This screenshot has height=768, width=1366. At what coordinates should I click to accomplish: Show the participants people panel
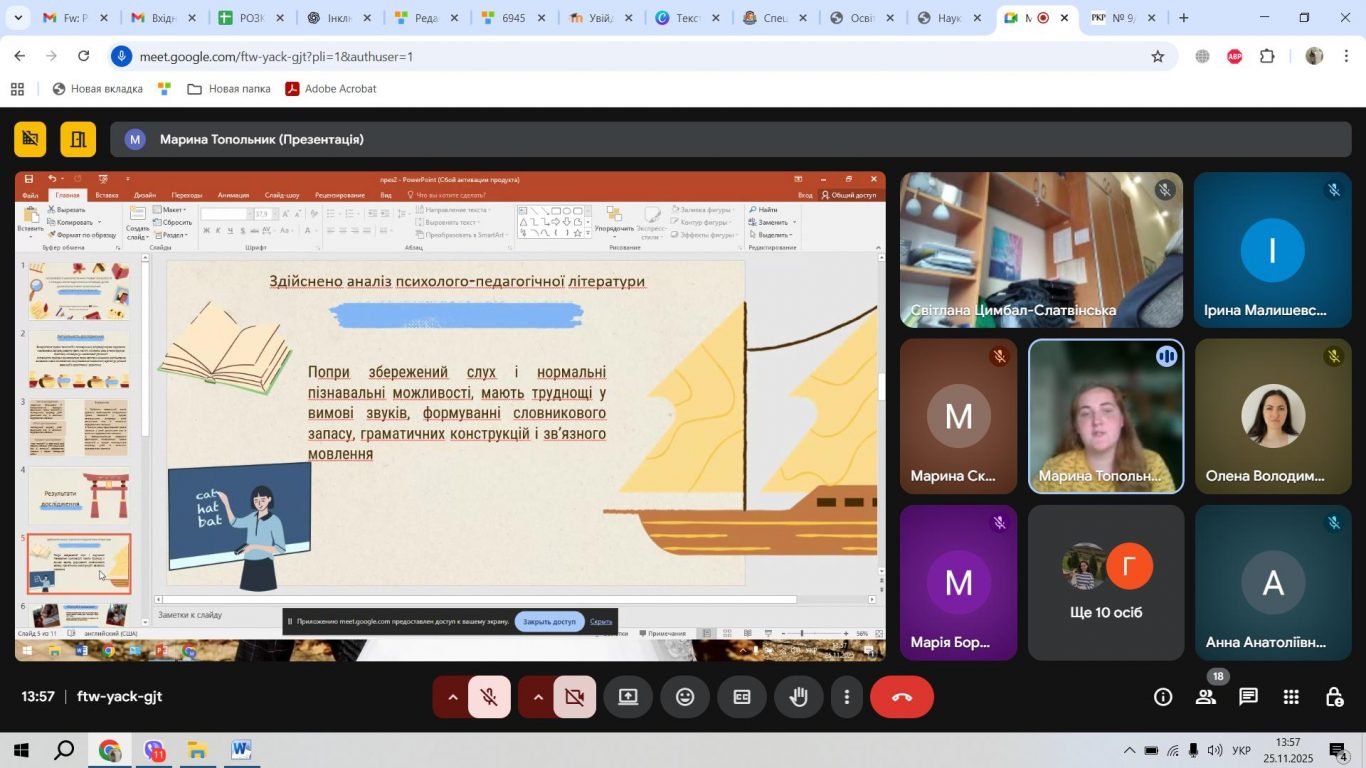click(1206, 697)
